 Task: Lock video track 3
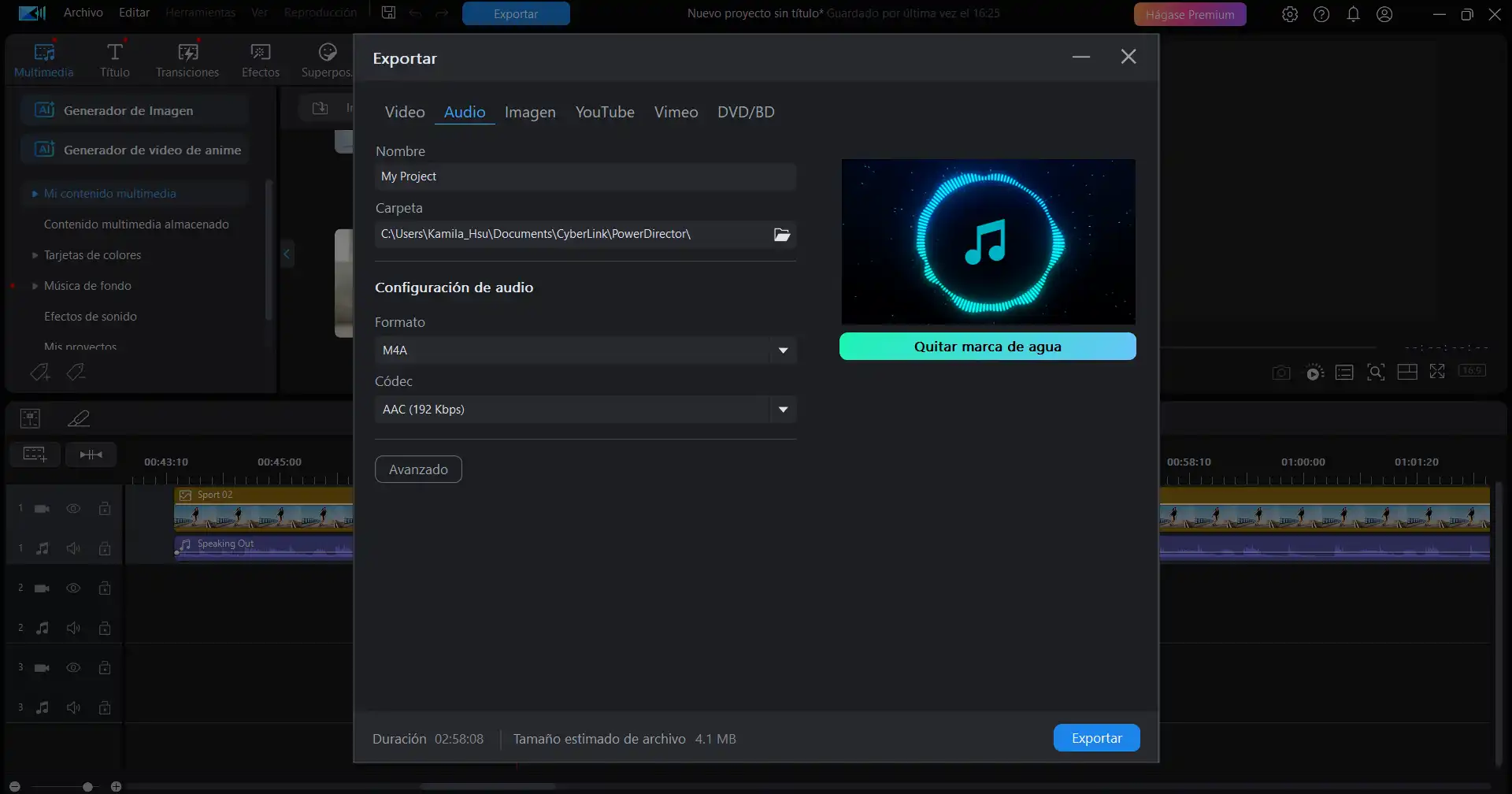tap(105, 668)
